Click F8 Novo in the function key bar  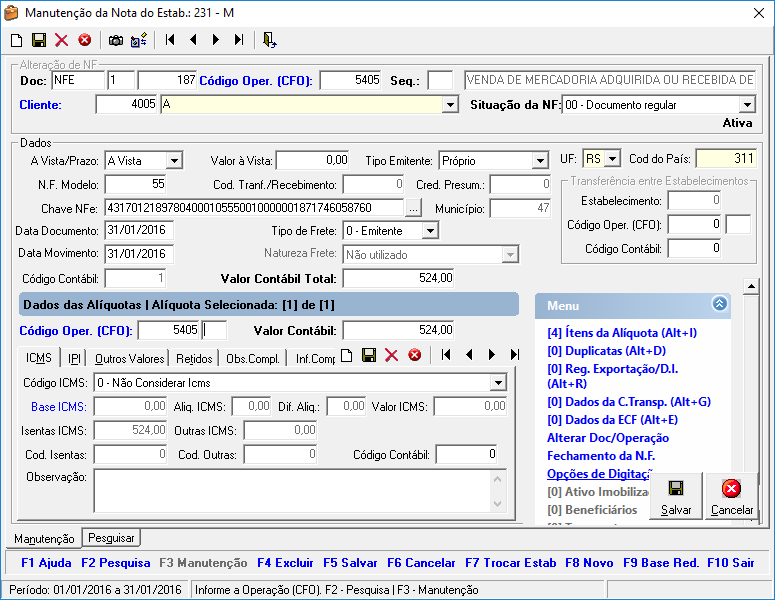click(589, 563)
